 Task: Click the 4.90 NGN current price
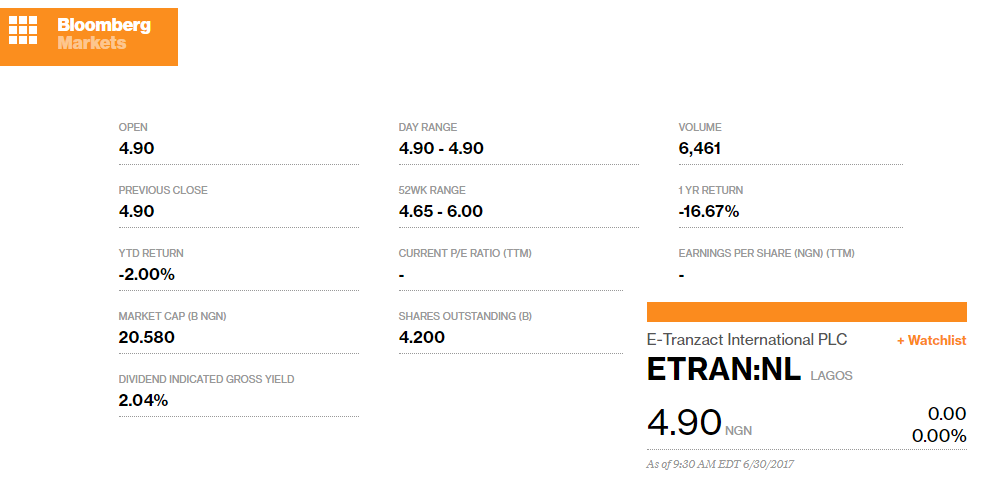click(x=685, y=422)
